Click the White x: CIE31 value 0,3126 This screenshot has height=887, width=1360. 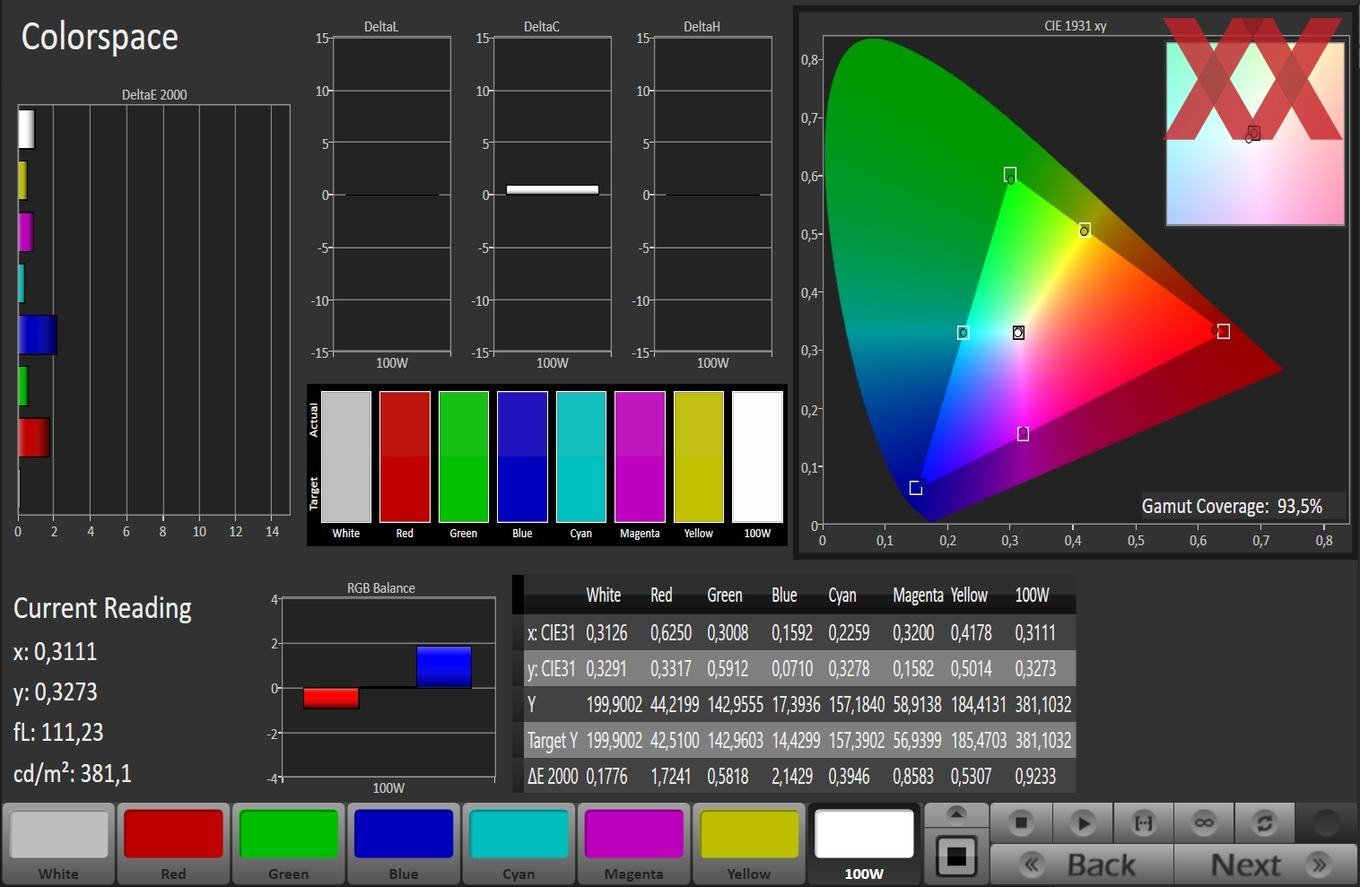click(607, 632)
